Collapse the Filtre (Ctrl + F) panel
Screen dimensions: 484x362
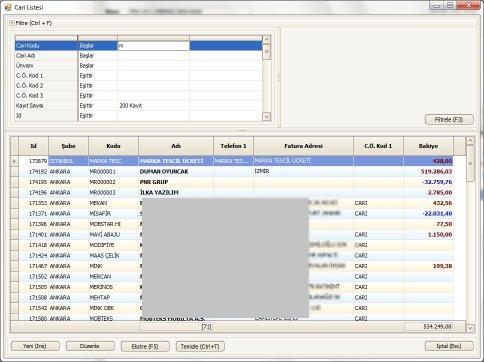coord(12,23)
